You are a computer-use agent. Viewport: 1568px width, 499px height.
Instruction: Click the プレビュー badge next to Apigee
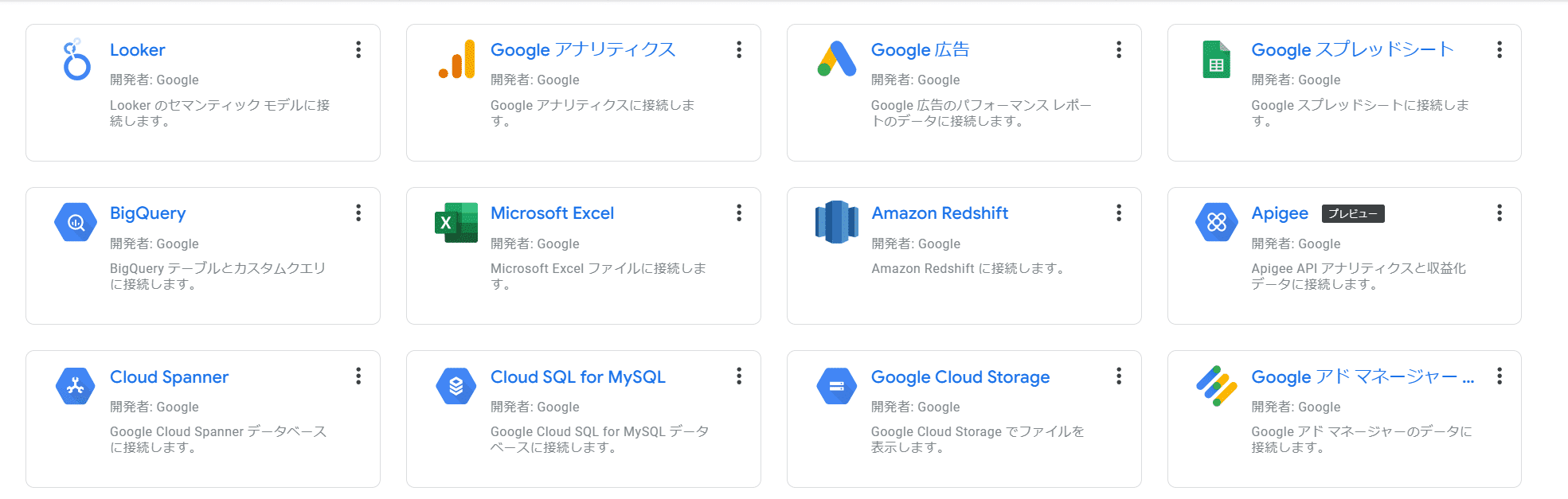coord(1353,214)
